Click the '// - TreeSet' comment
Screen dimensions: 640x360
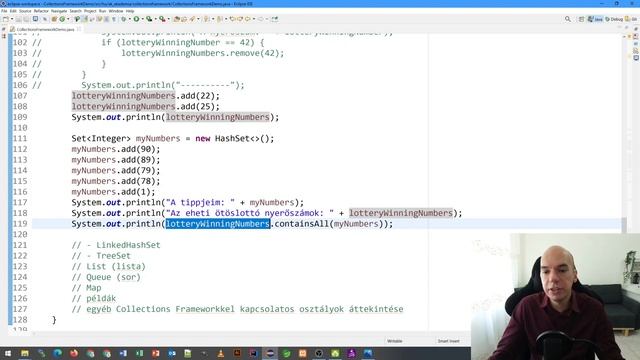(x=101, y=256)
